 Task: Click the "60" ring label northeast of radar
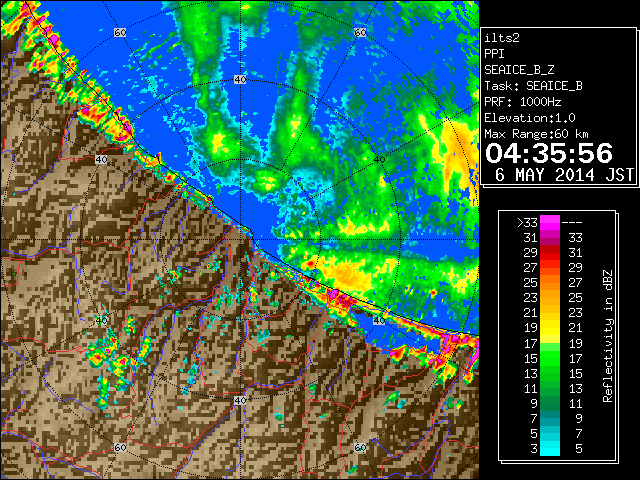coord(360,32)
